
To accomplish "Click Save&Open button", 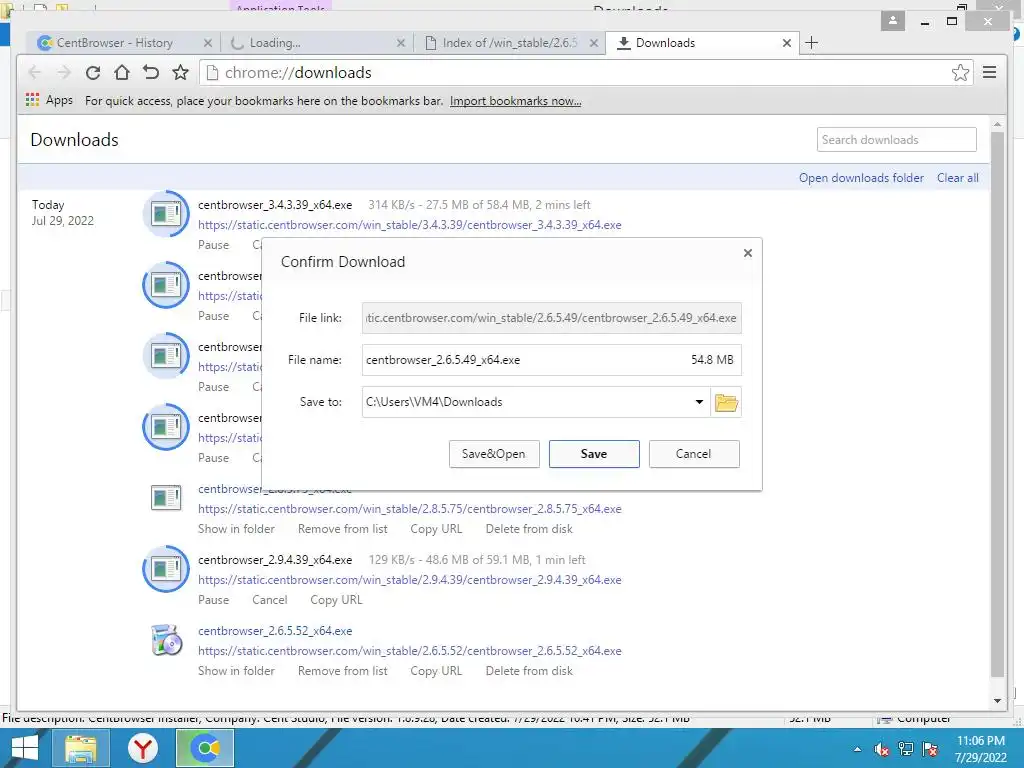I will pyautogui.click(x=494, y=454).
